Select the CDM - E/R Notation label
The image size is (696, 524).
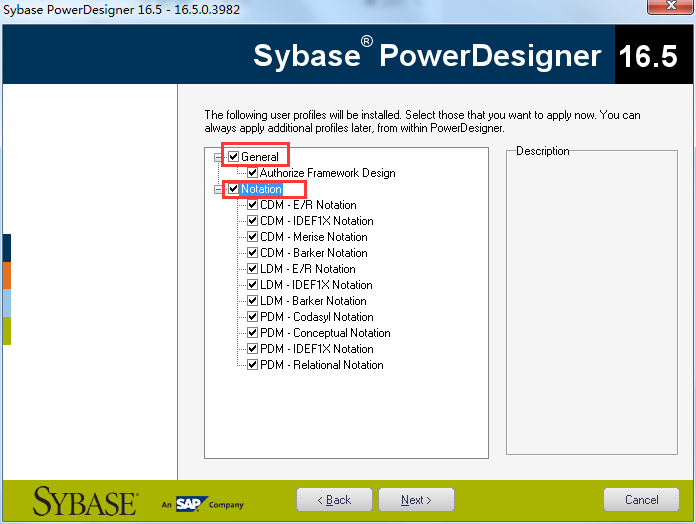308,205
